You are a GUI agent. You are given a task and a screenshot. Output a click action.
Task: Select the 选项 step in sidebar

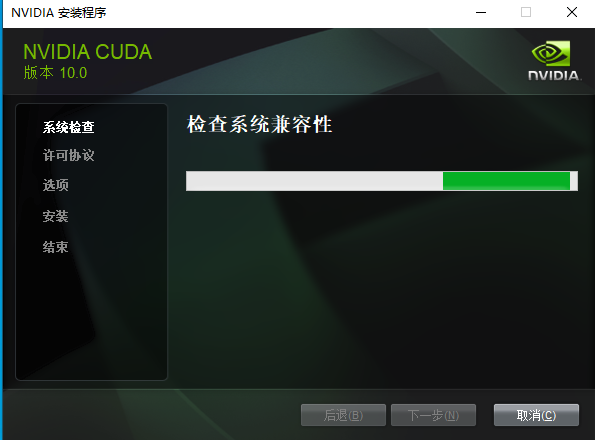(55, 185)
